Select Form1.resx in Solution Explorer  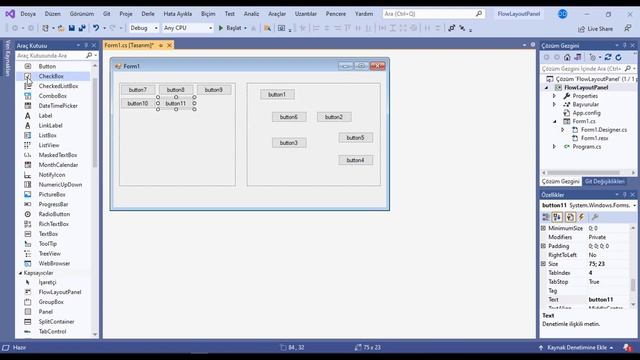point(594,138)
